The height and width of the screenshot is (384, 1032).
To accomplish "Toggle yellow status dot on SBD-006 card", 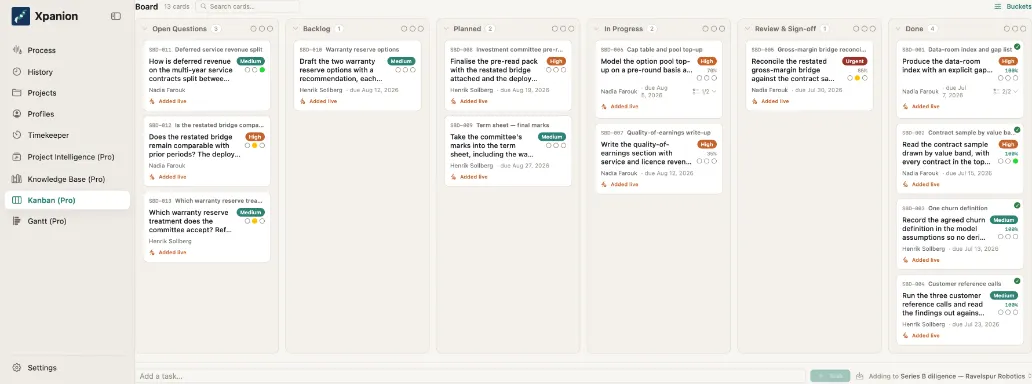I will (x=858, y=78).
